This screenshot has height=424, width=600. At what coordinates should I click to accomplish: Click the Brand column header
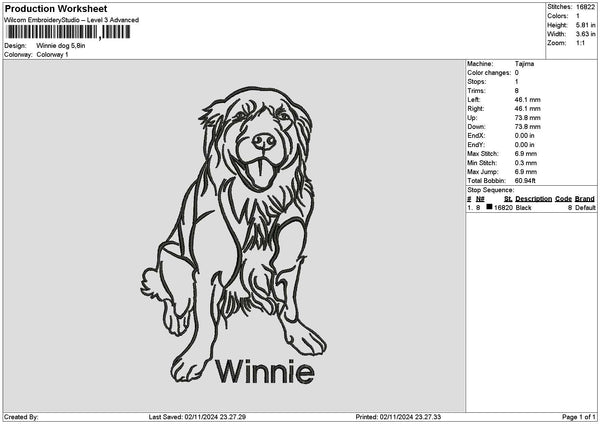click(585, 199)
